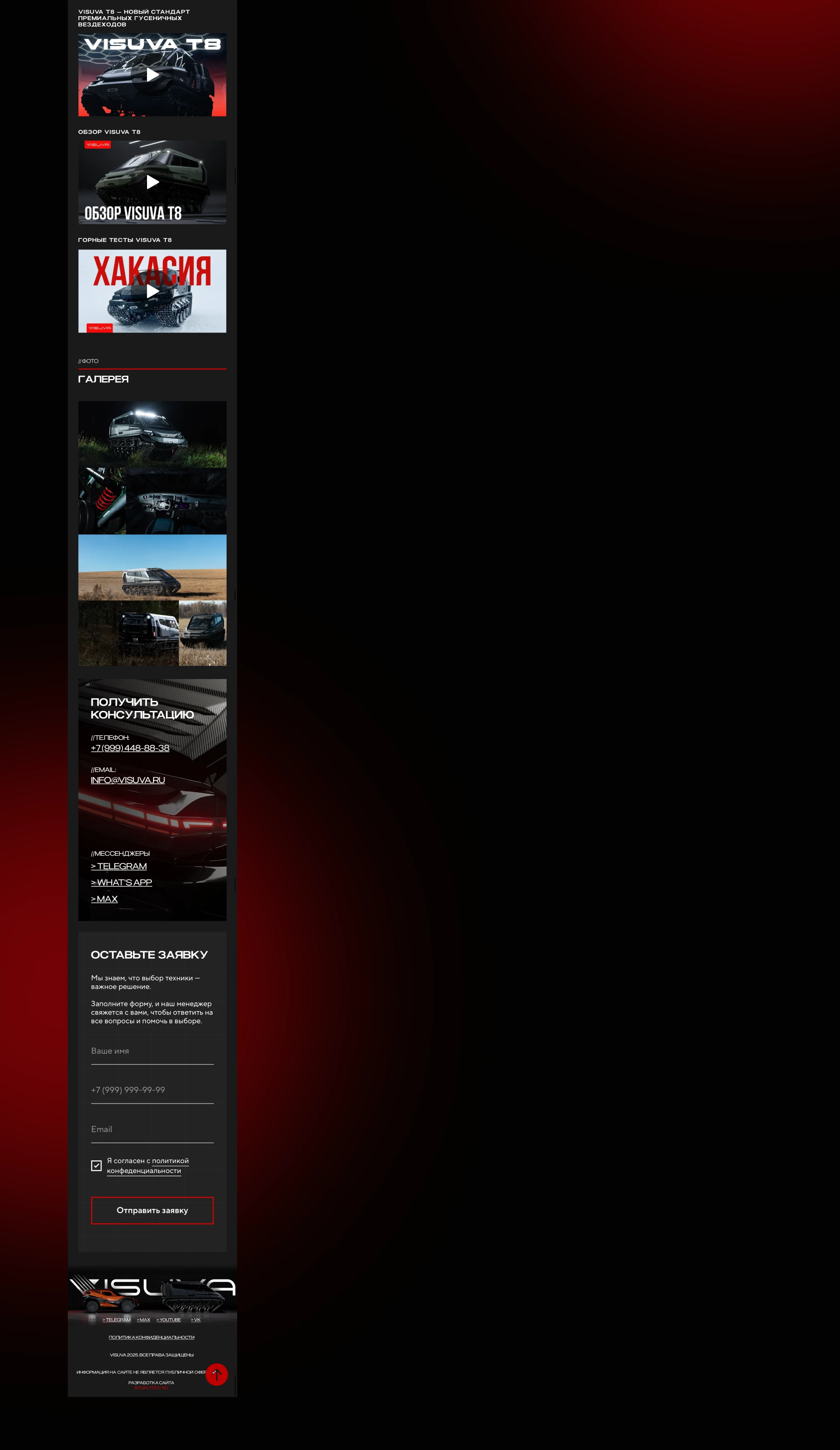Open the "> MAX" link under messengers
Viewport: 840px width, 1450px height.
point(104,899)
